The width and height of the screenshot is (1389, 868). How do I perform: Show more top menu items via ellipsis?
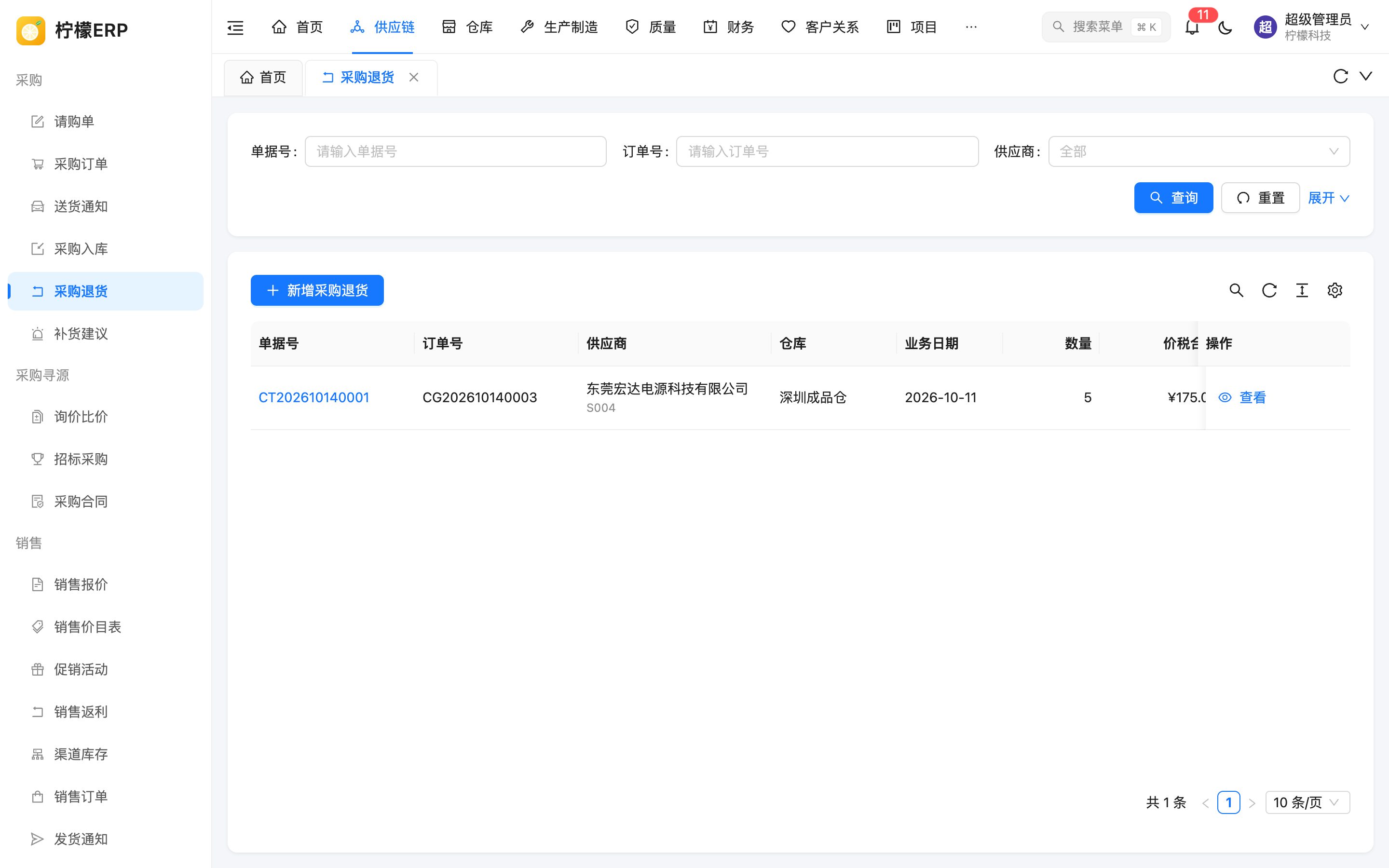971,27
